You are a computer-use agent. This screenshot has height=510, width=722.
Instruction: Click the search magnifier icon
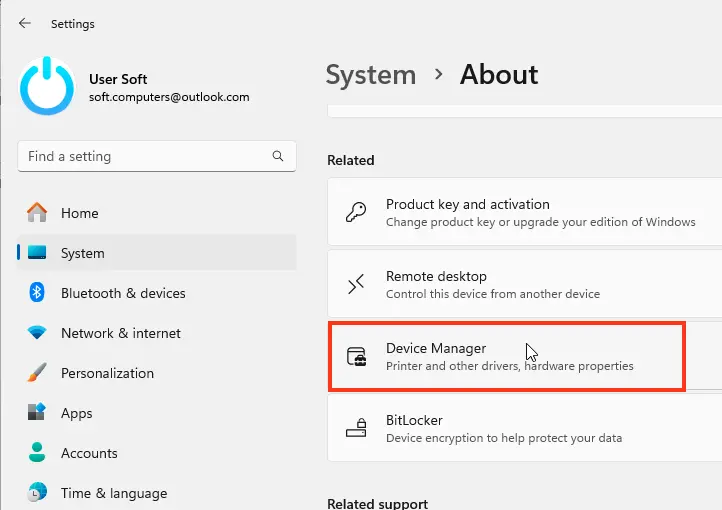[x=278, y=157]
